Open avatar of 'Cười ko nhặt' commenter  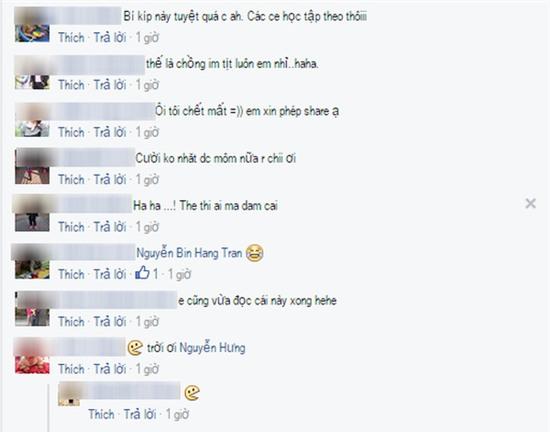tap(32, 167)
